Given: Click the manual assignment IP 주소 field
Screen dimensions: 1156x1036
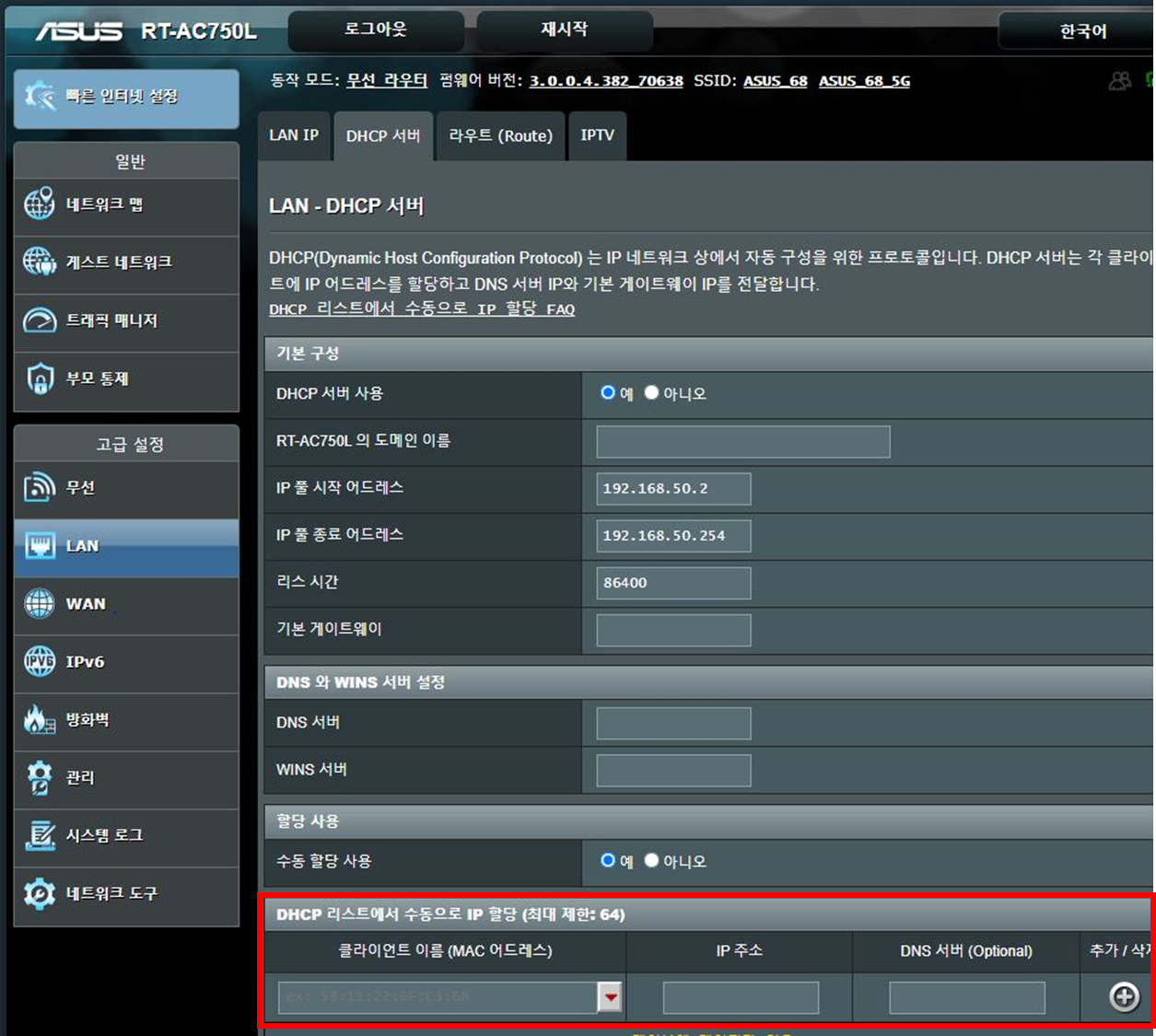Looking at the screenshot, I should tap(741, 997).
